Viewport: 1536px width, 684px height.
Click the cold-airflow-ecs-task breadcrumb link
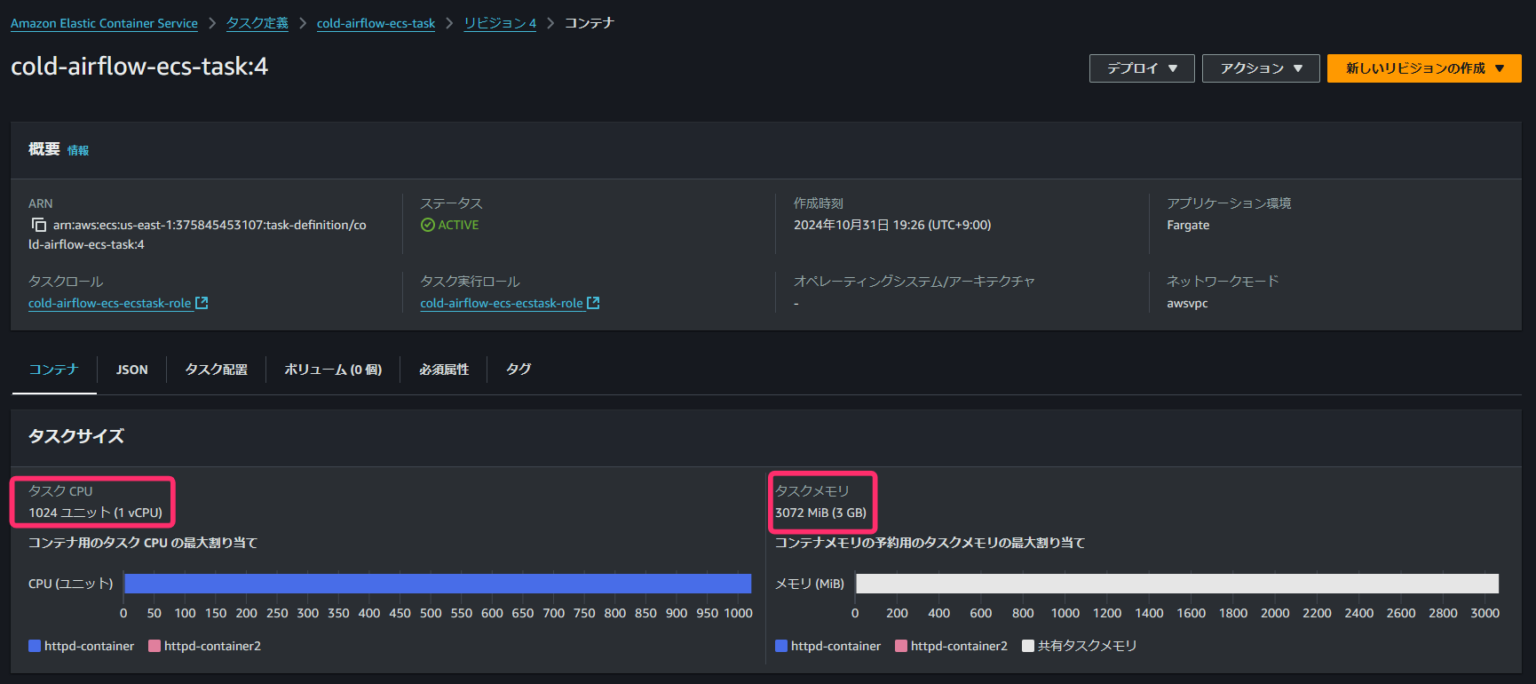pos(376,22)
